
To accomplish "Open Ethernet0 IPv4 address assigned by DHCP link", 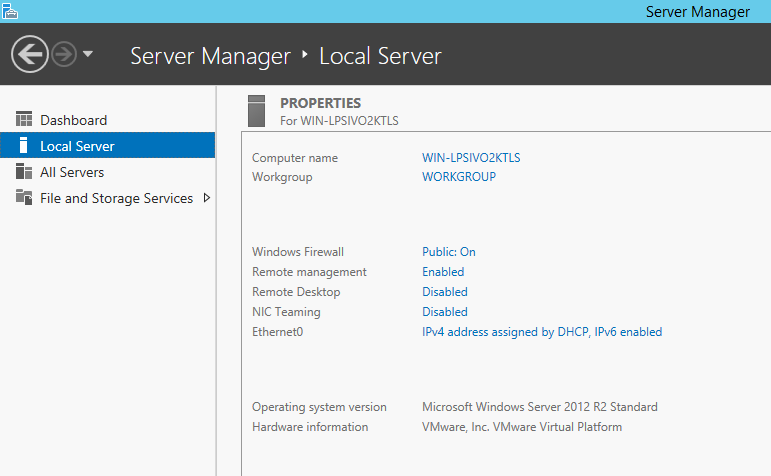I will click(542, 332).
